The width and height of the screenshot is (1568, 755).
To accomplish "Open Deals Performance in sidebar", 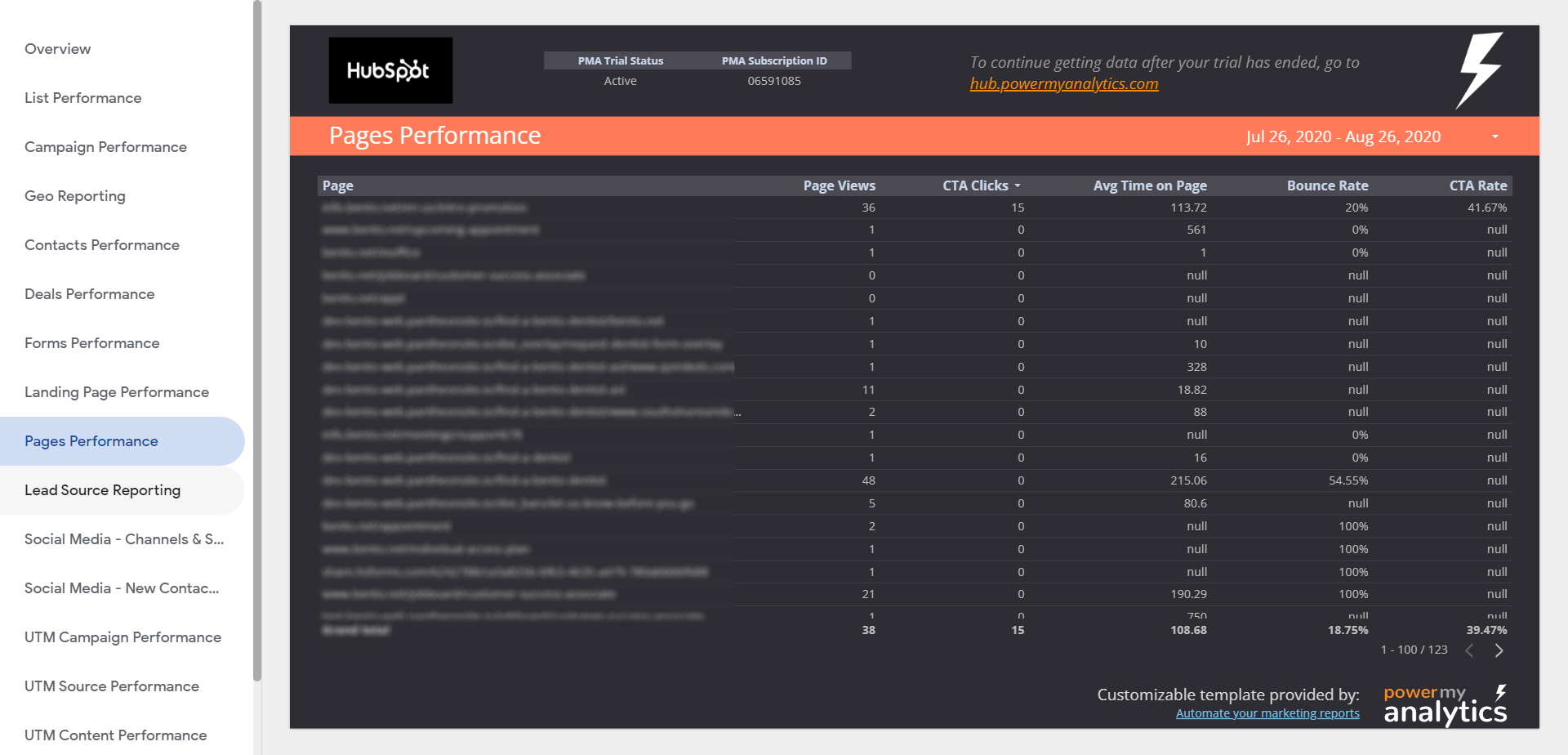I will point(89,294).
